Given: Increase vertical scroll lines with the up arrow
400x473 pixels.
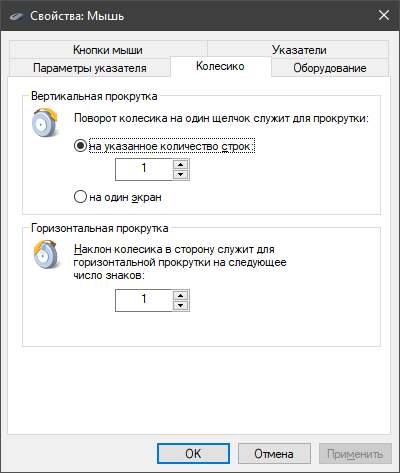Looking at the screenshot, I should click(181, 164).
